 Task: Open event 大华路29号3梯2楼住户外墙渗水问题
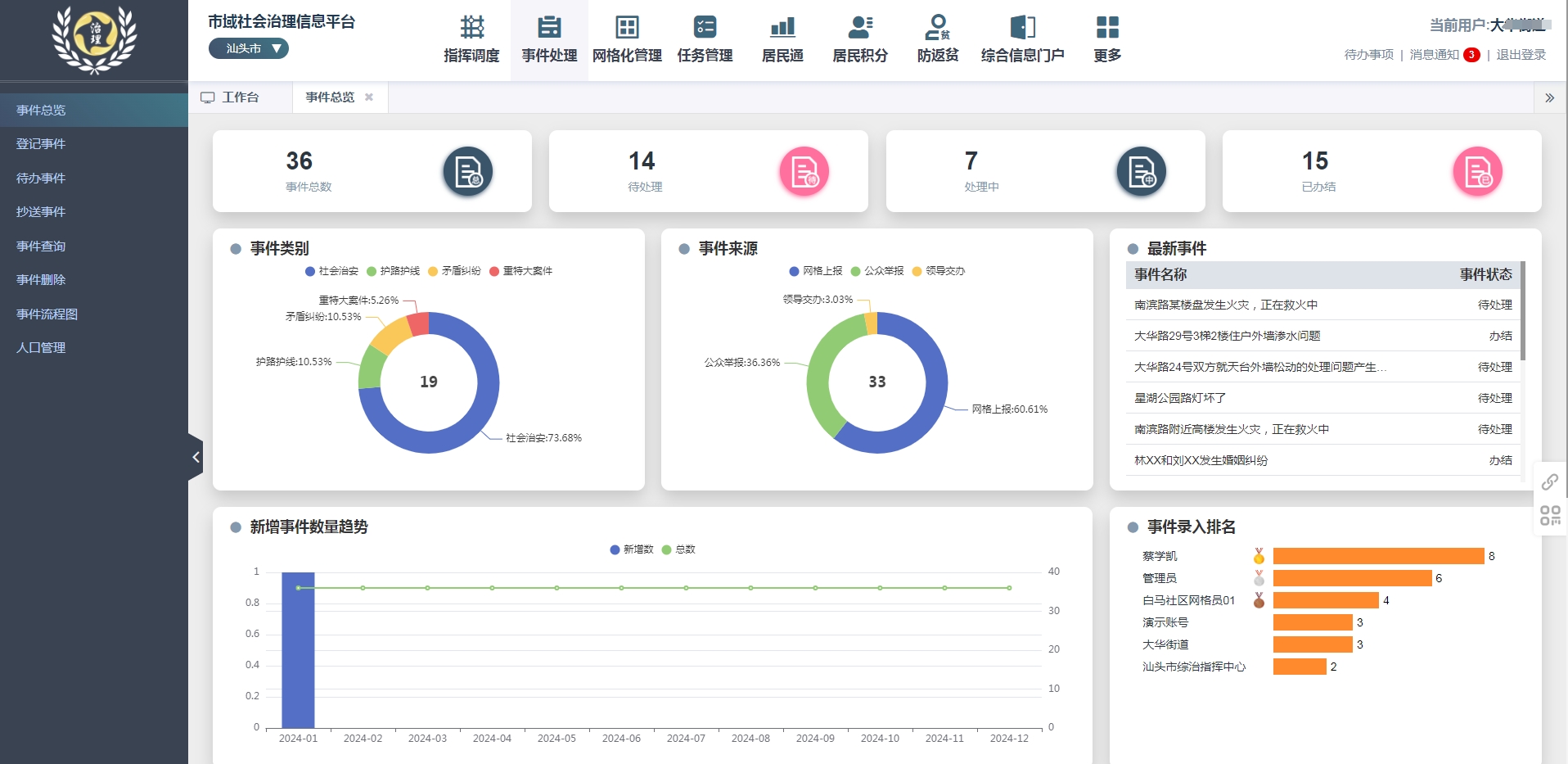click(1322, 336)
